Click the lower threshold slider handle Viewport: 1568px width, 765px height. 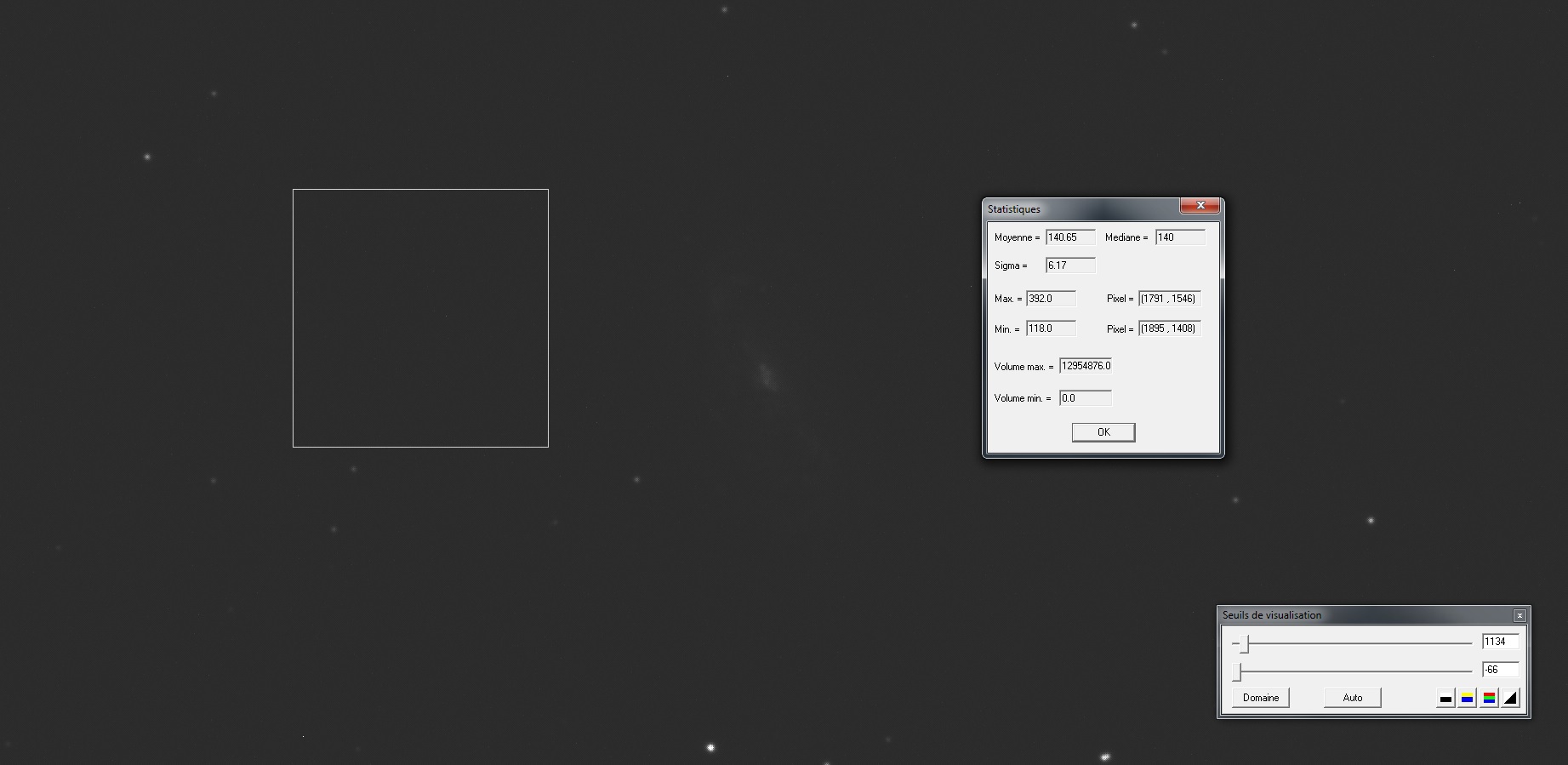click(1238, 672)
